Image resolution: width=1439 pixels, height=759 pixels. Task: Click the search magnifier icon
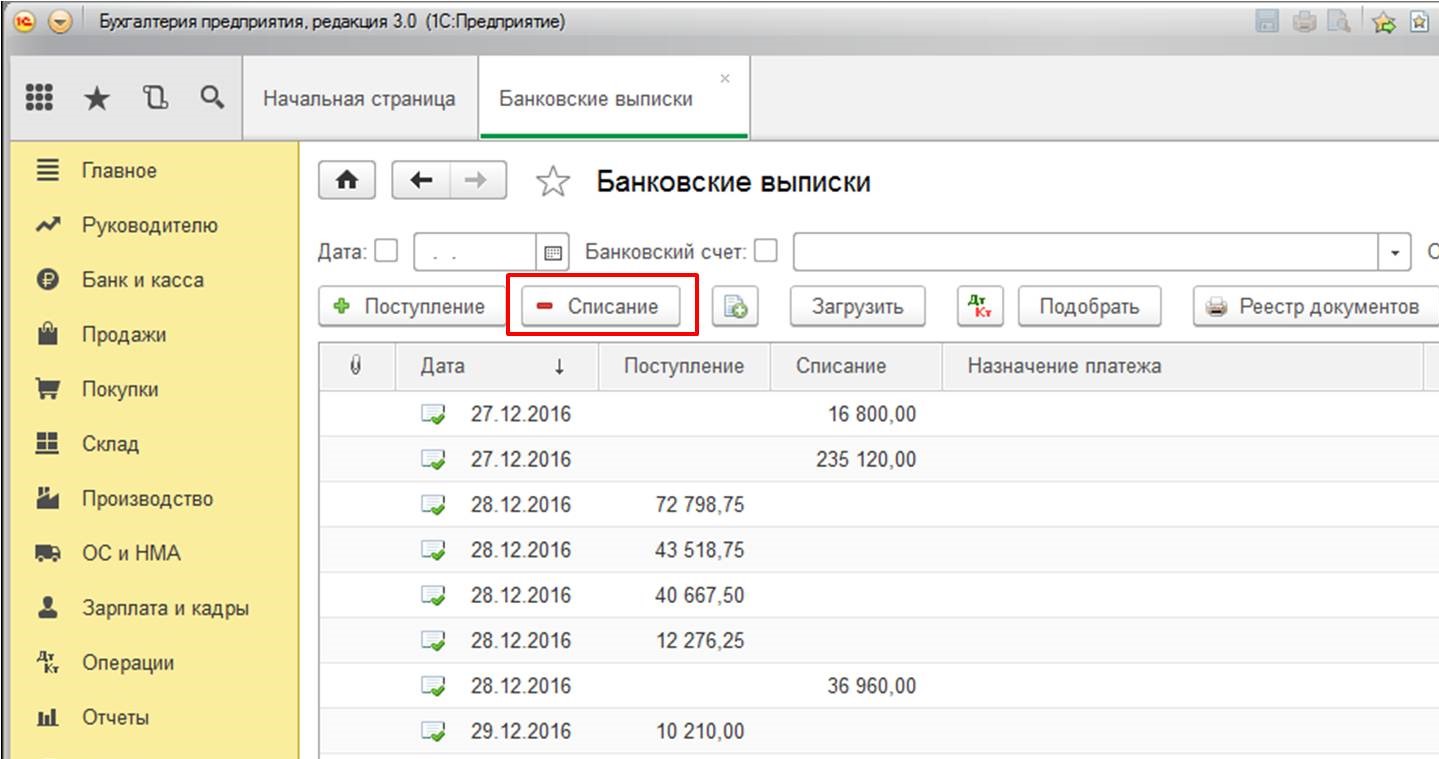[211, 97]
